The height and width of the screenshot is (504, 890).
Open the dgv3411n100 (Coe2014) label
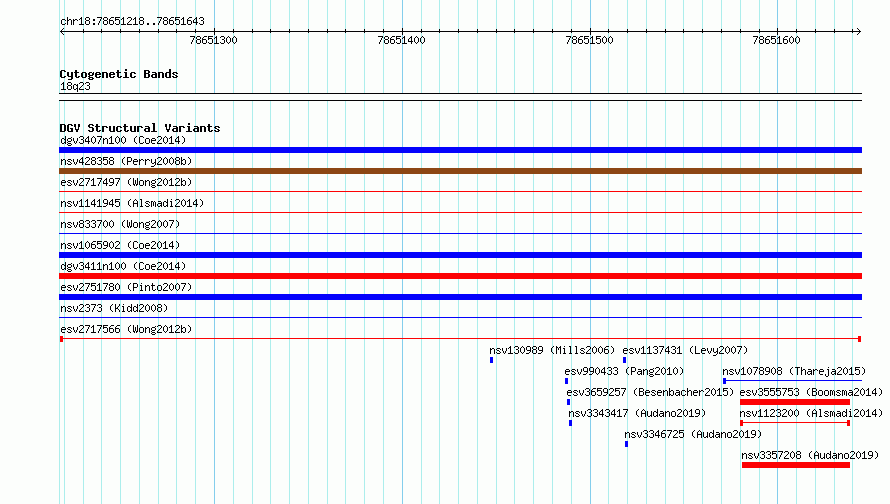(123, 266)
